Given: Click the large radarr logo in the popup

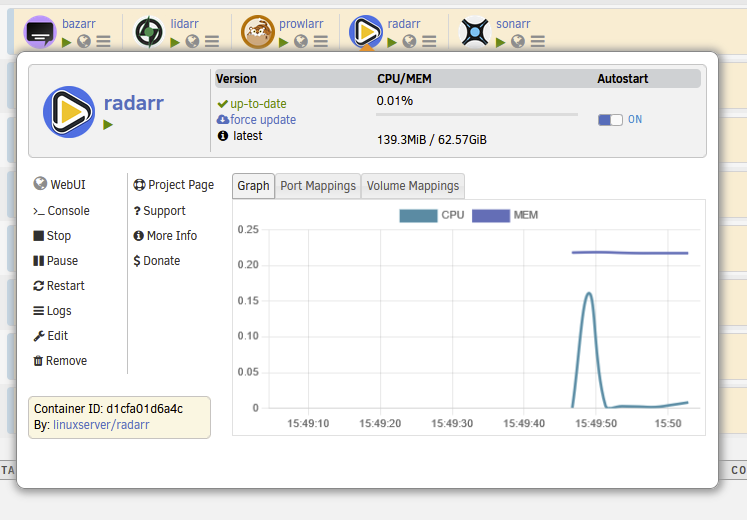Looking at the screenshot, I should pos(69,112).
